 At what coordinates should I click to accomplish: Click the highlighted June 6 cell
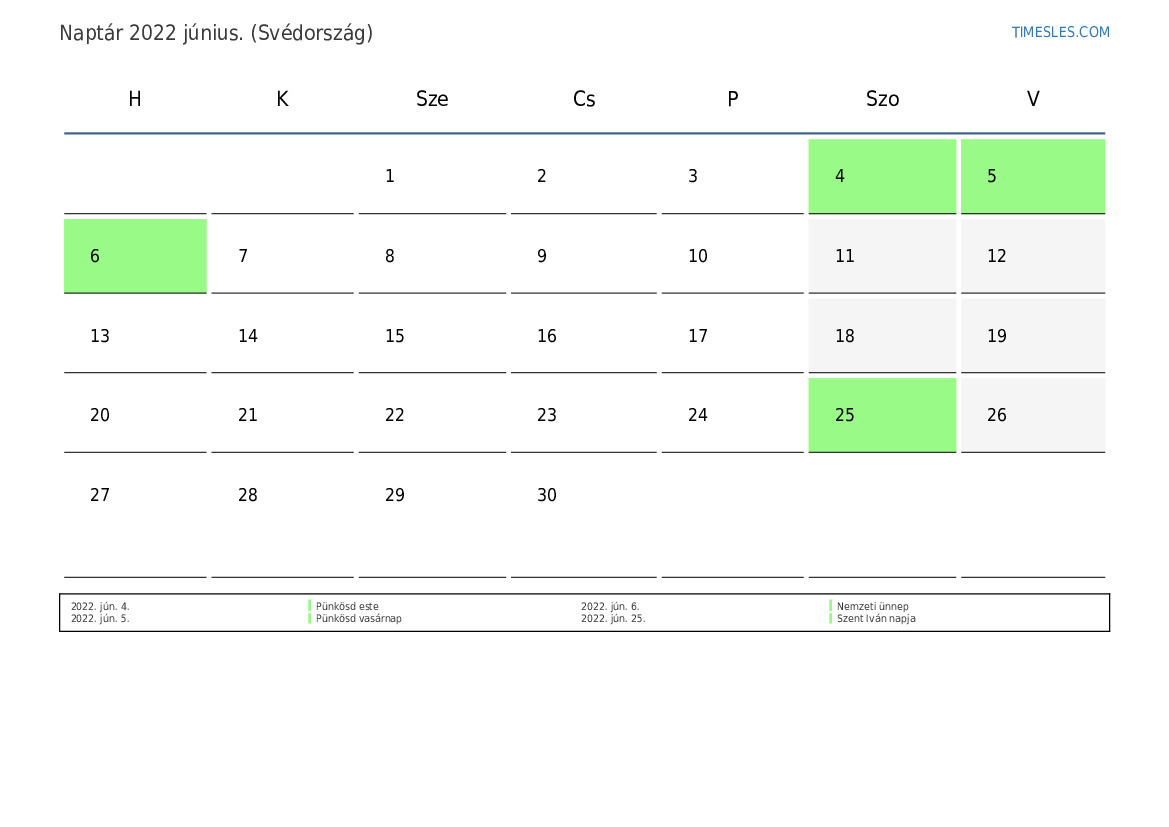[x=135, y=256]
